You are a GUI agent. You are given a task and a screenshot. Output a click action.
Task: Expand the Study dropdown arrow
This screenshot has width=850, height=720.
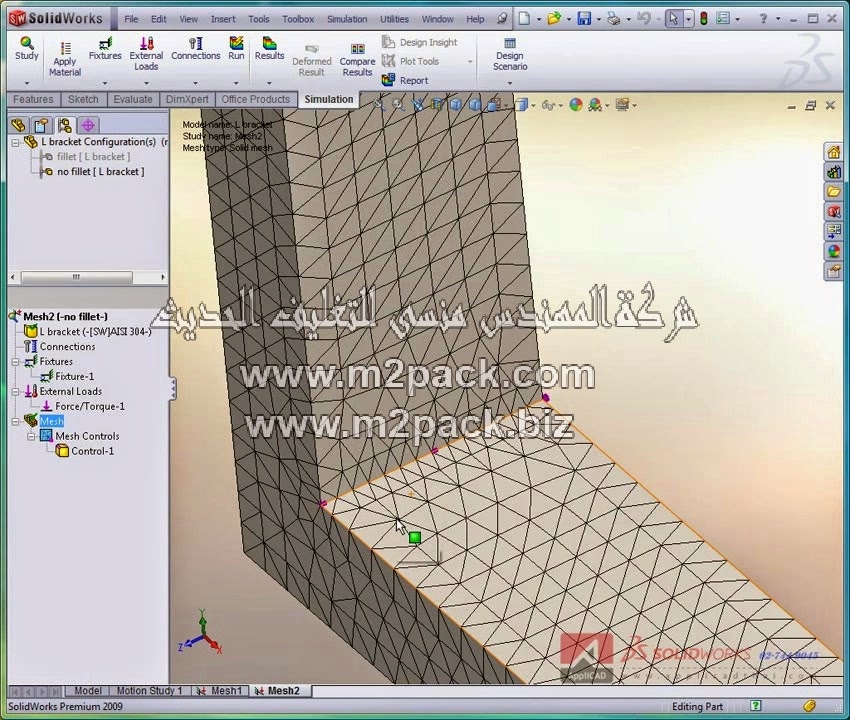click(x=27, y=83)
